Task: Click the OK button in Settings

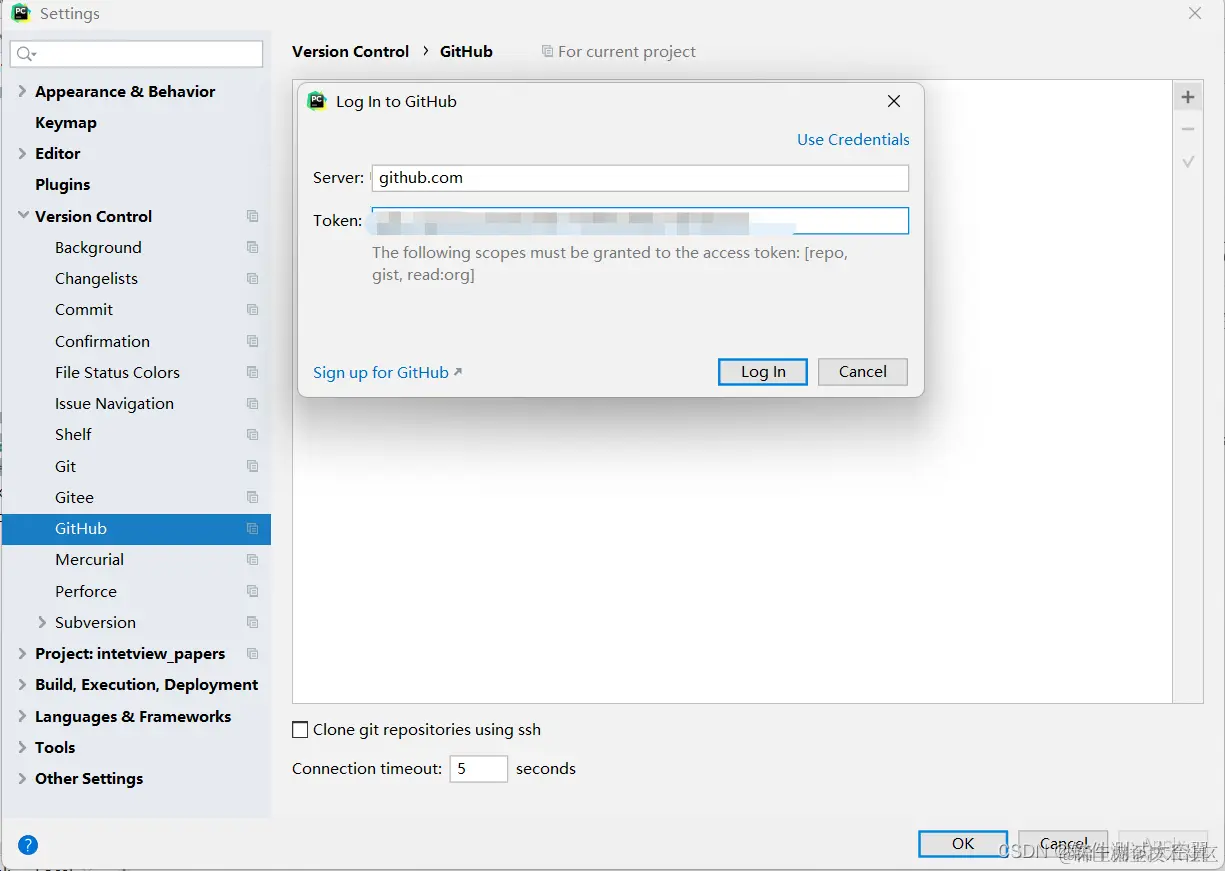Action: click(963, 844)
